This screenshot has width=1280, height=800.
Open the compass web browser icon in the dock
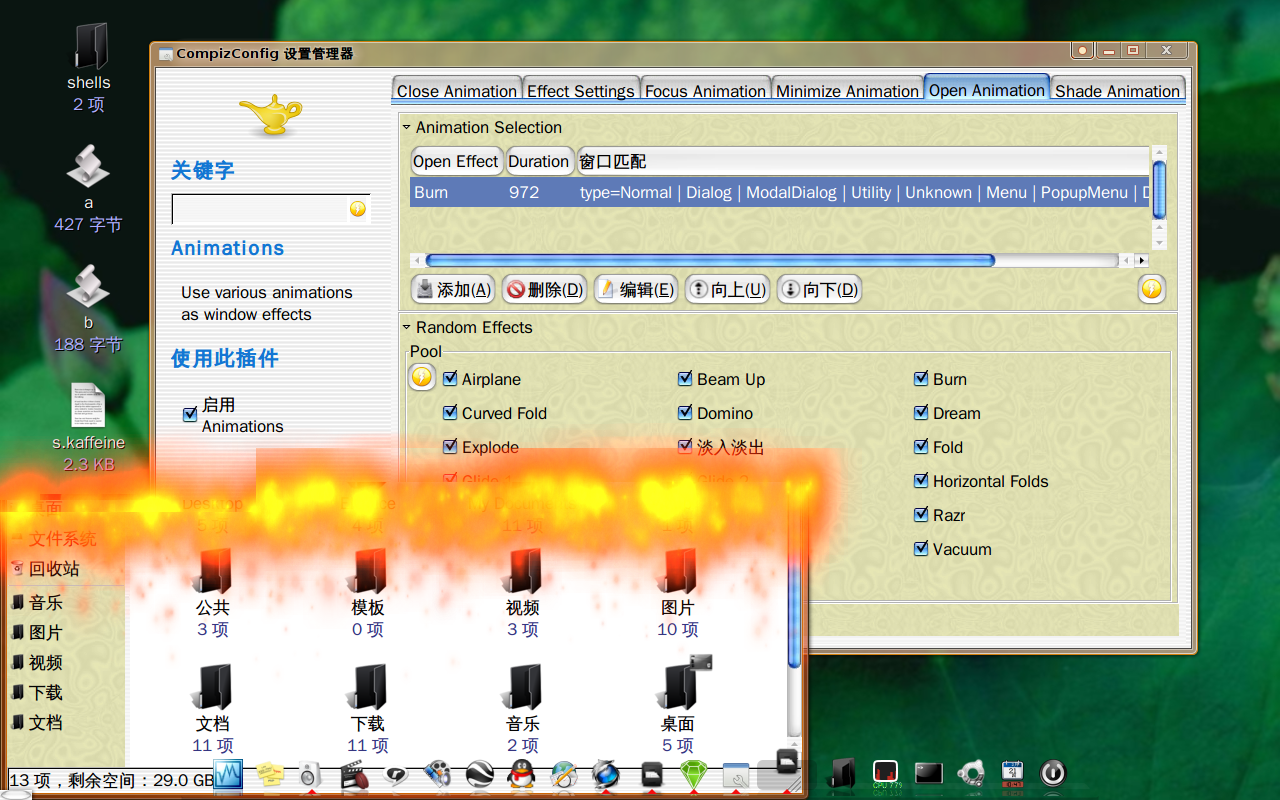coord(564,774)
